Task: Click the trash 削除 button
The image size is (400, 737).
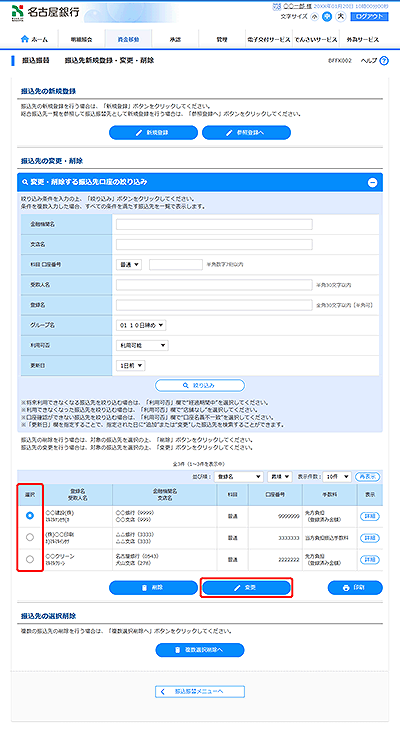Action: (153, 588)
